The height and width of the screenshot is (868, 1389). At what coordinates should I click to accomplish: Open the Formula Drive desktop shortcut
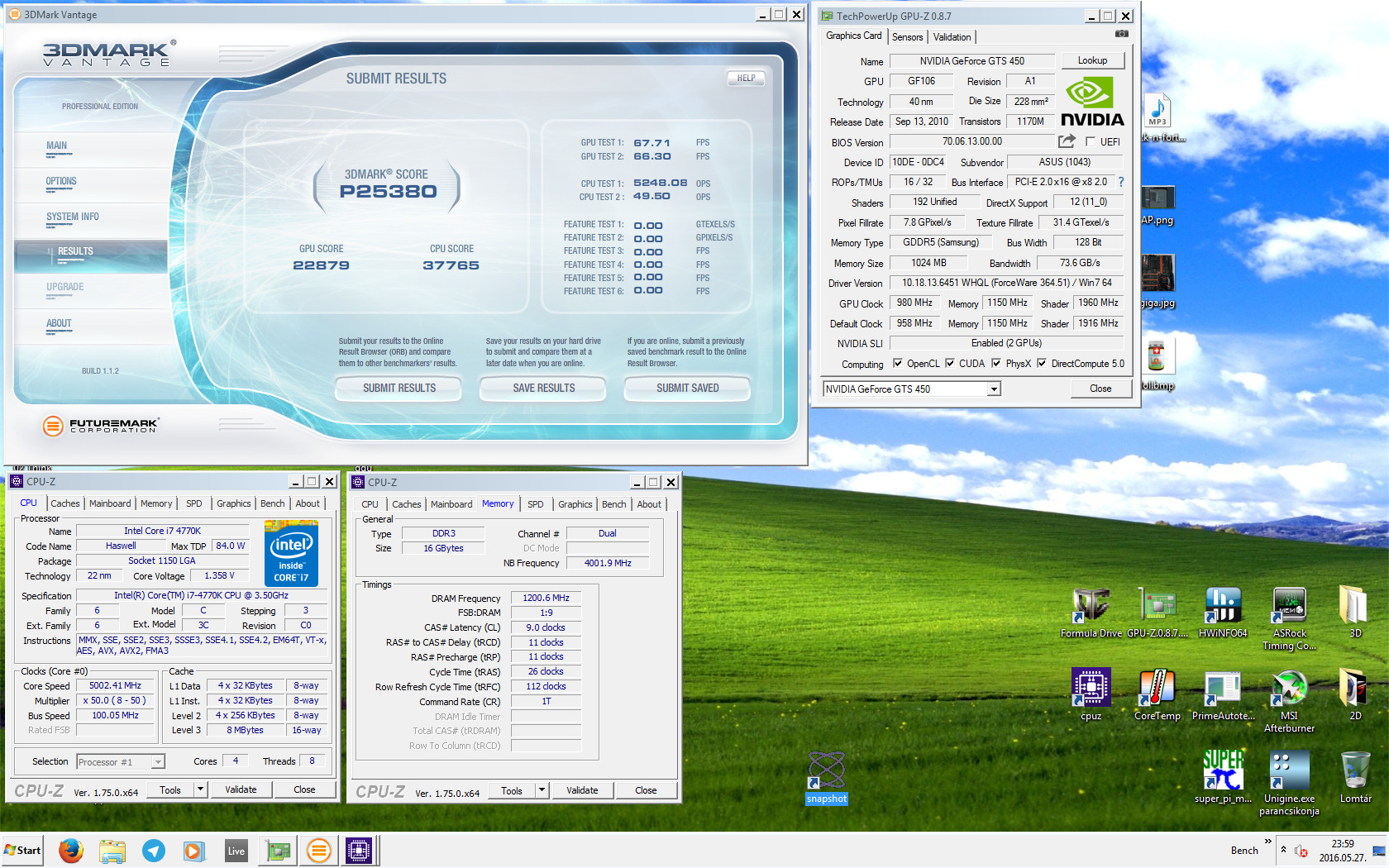pos(1091,613)
